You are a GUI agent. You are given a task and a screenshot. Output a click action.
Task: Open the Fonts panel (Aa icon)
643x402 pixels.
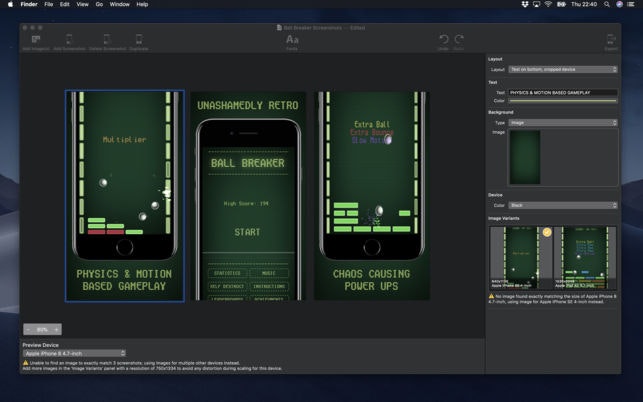pyautogui.click(x=292, y=40)
